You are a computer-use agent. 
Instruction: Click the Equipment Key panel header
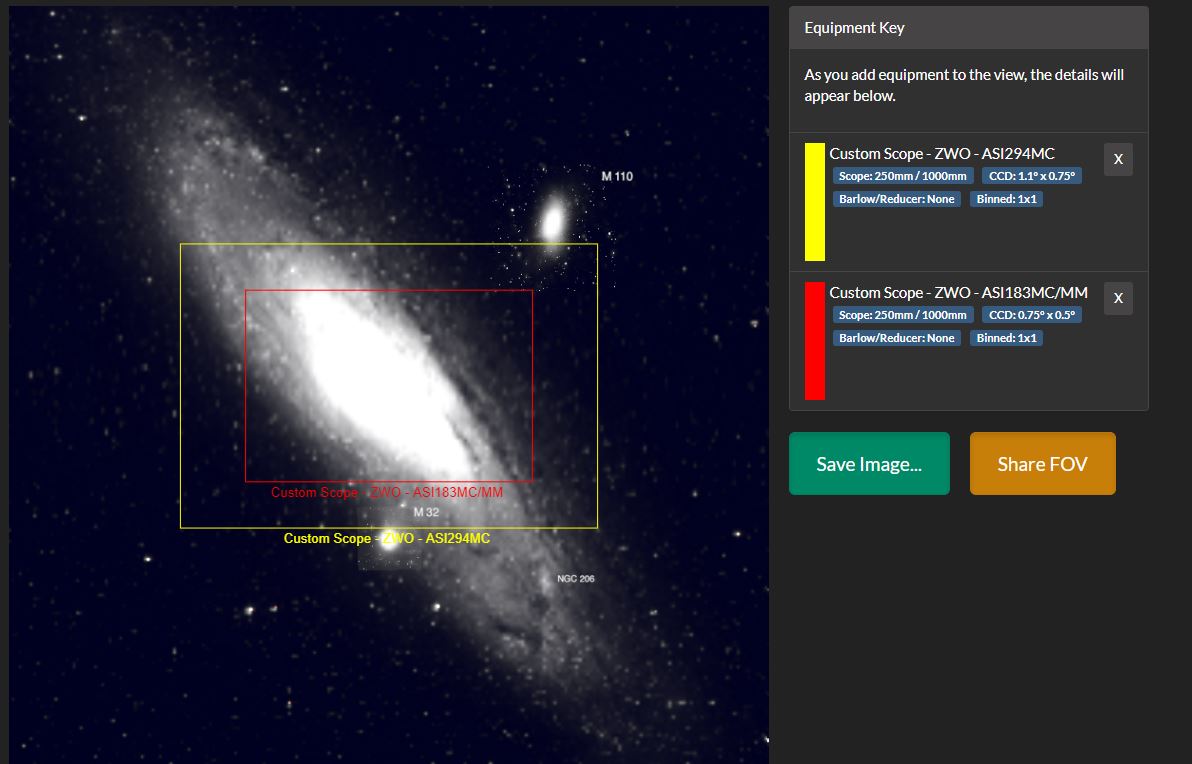coord(968,28)
